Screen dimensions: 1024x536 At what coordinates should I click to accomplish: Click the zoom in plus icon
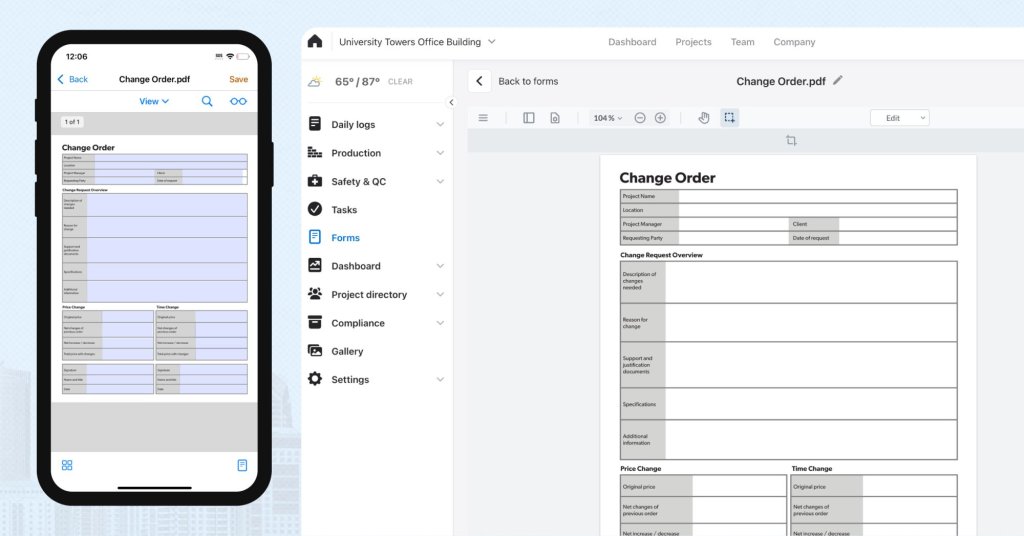click(660, 118)
